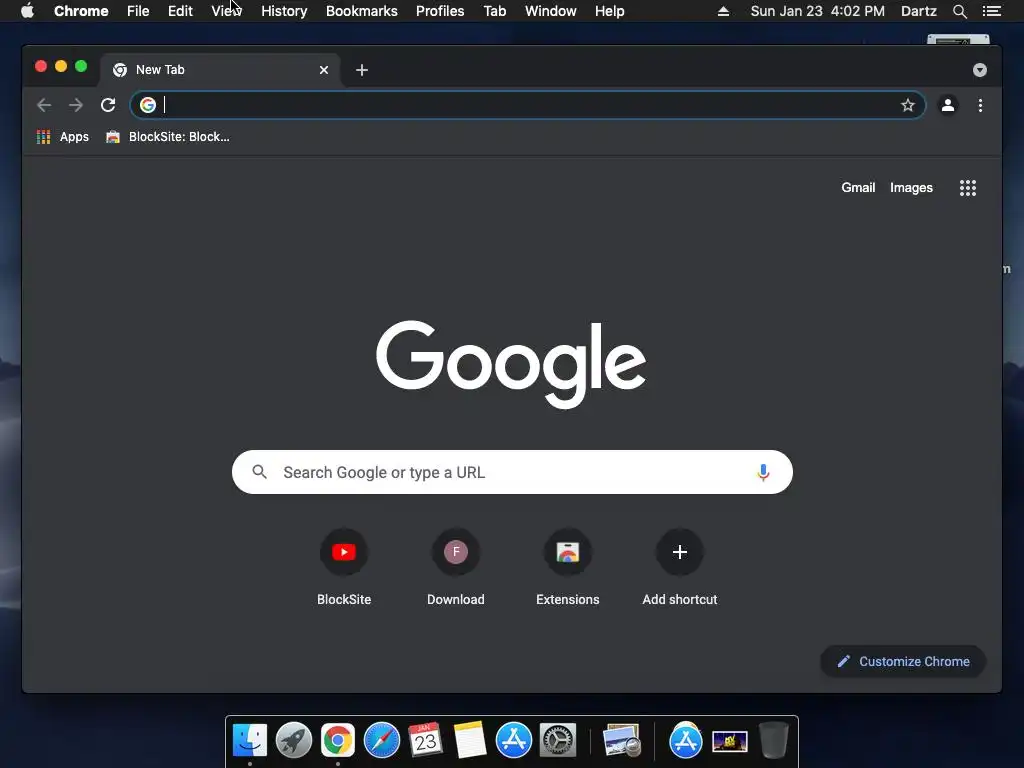This screenshot has height=768, width=1024.
Task: Click the Dartz user name in menu bar
Action: (x=918, y=11)
